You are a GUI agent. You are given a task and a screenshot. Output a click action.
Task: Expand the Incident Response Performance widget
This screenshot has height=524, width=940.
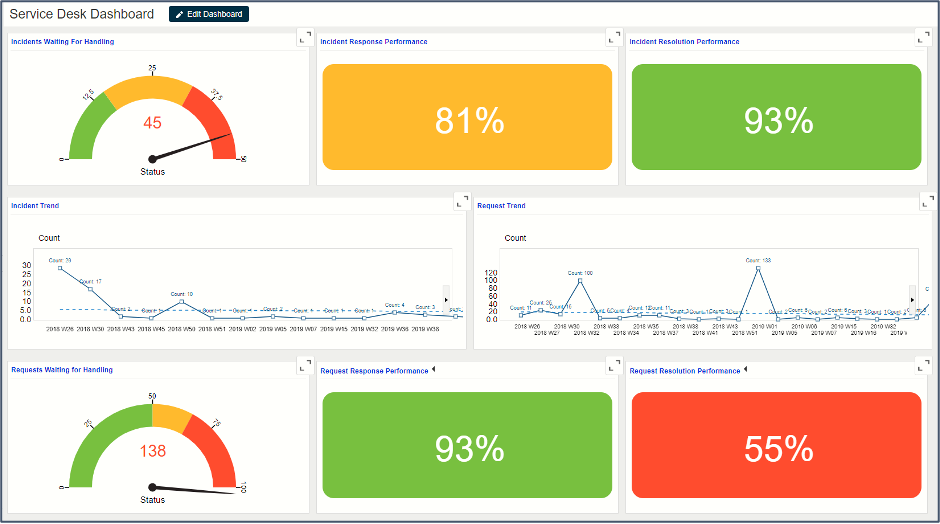click(x=614, y=37)
